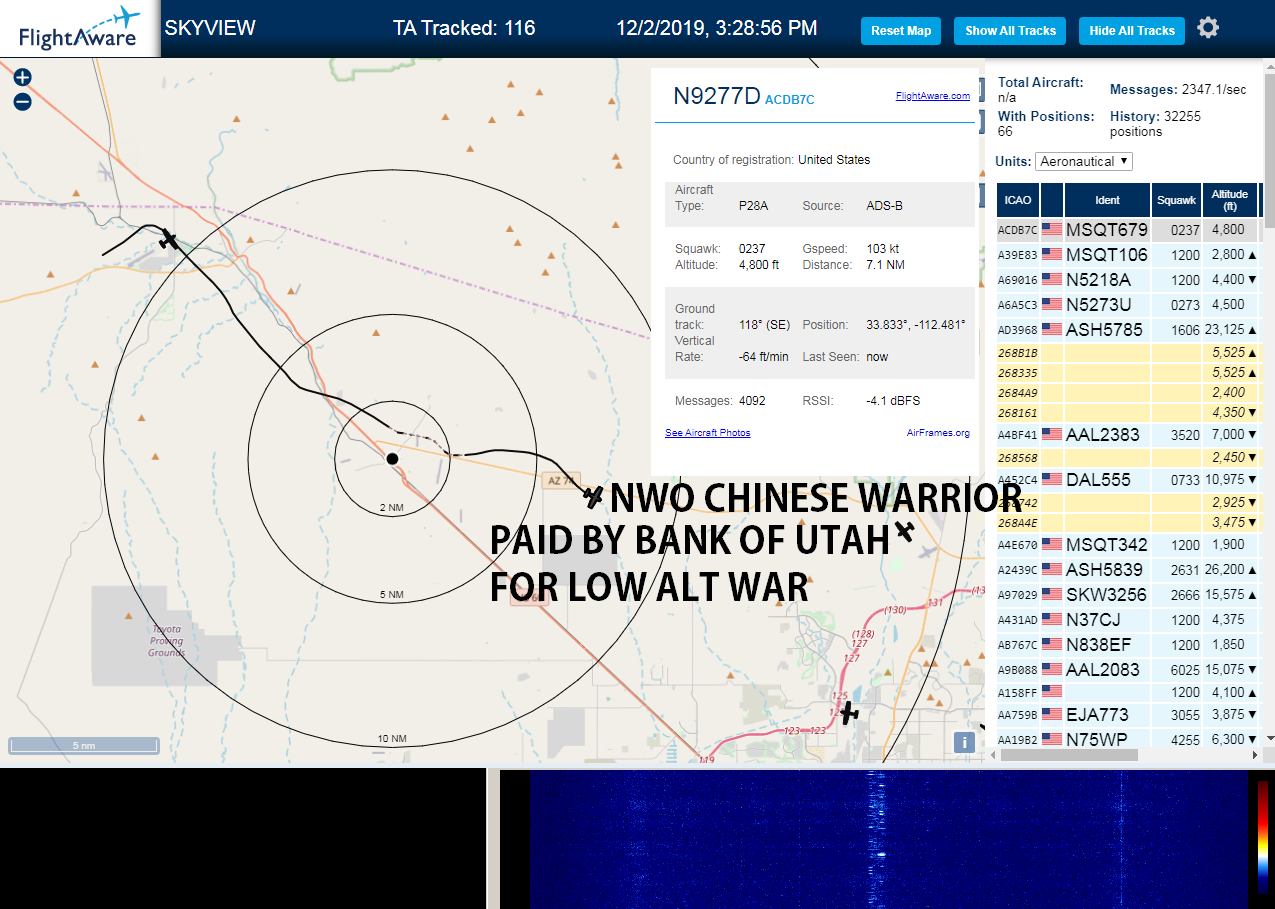Click the receiver location dot at ring center
Viewport: 1275px width, 909px height.
[392, 458]
